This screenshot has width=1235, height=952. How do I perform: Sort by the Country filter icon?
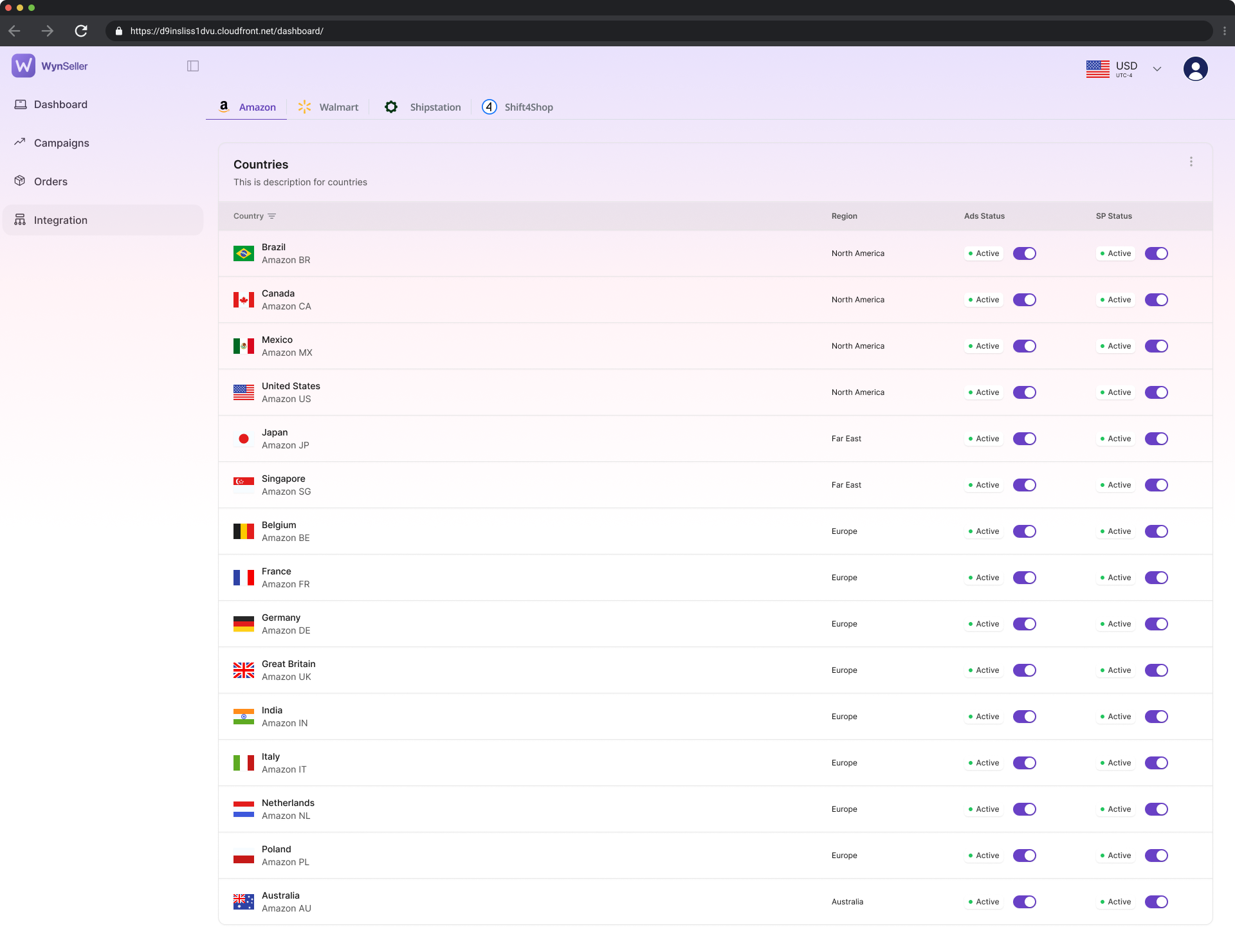(272, 216)
